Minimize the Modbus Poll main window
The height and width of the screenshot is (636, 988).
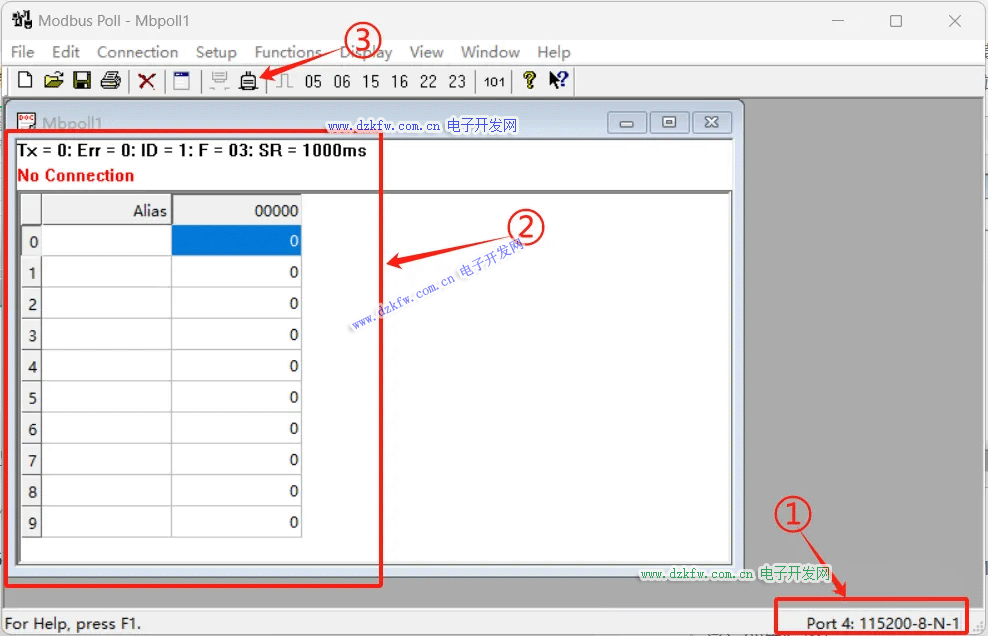coord(838,21)
